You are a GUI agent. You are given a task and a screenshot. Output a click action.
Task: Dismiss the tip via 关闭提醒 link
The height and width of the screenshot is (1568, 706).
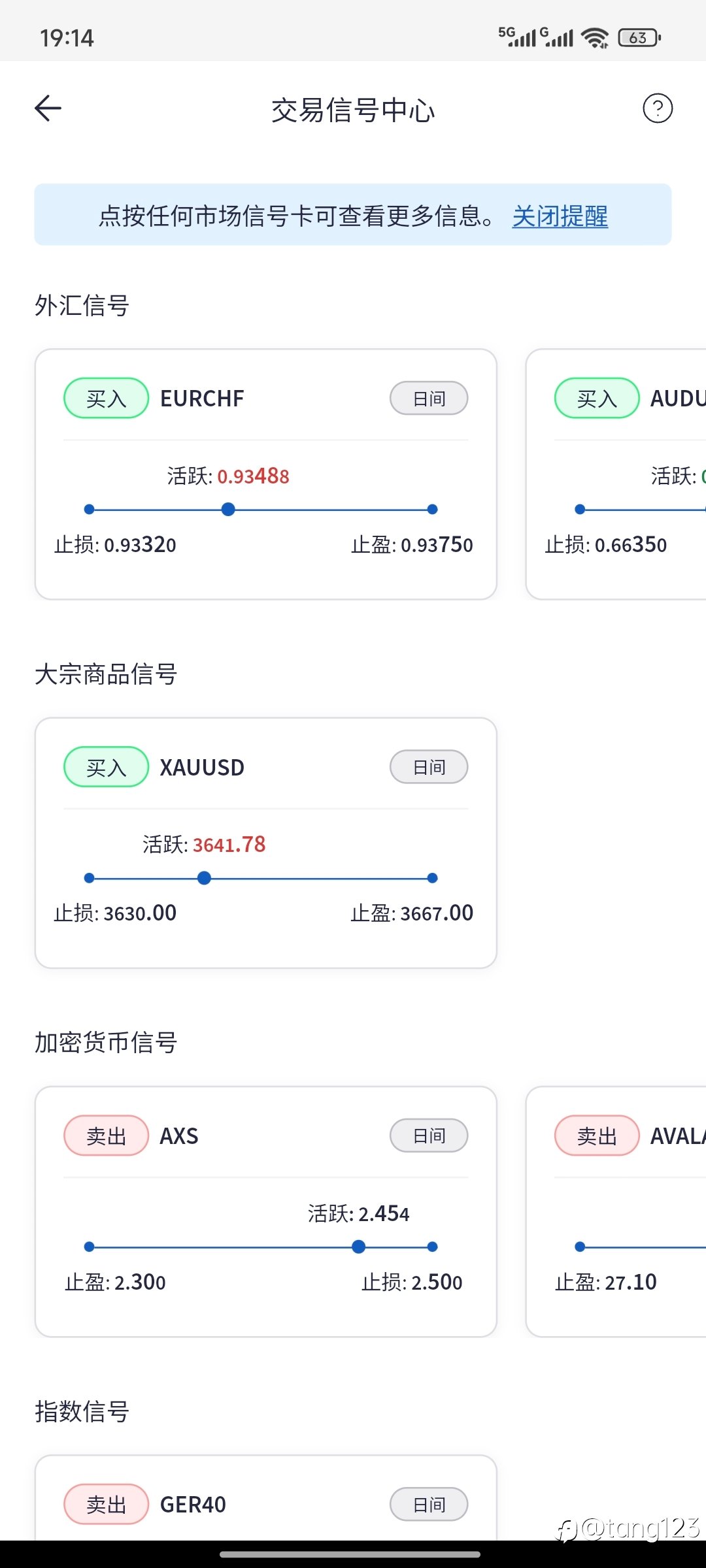pyautogui.click(x=560, y=216)
